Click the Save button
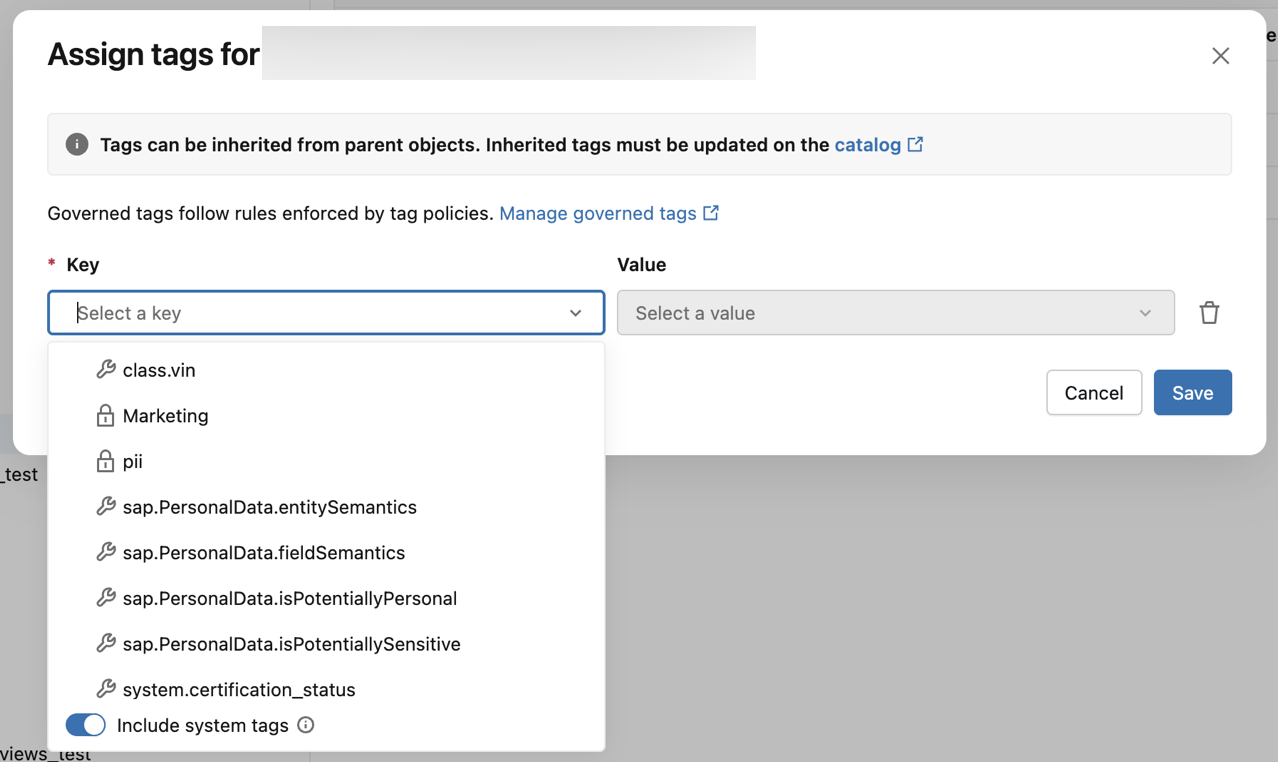The height and width of the screenshot is (762, 1278). (x=1192, y=393)
